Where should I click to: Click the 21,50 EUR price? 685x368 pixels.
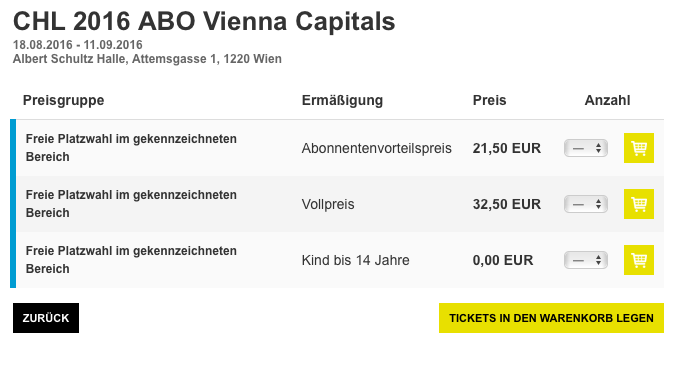(x=507, y=148)
